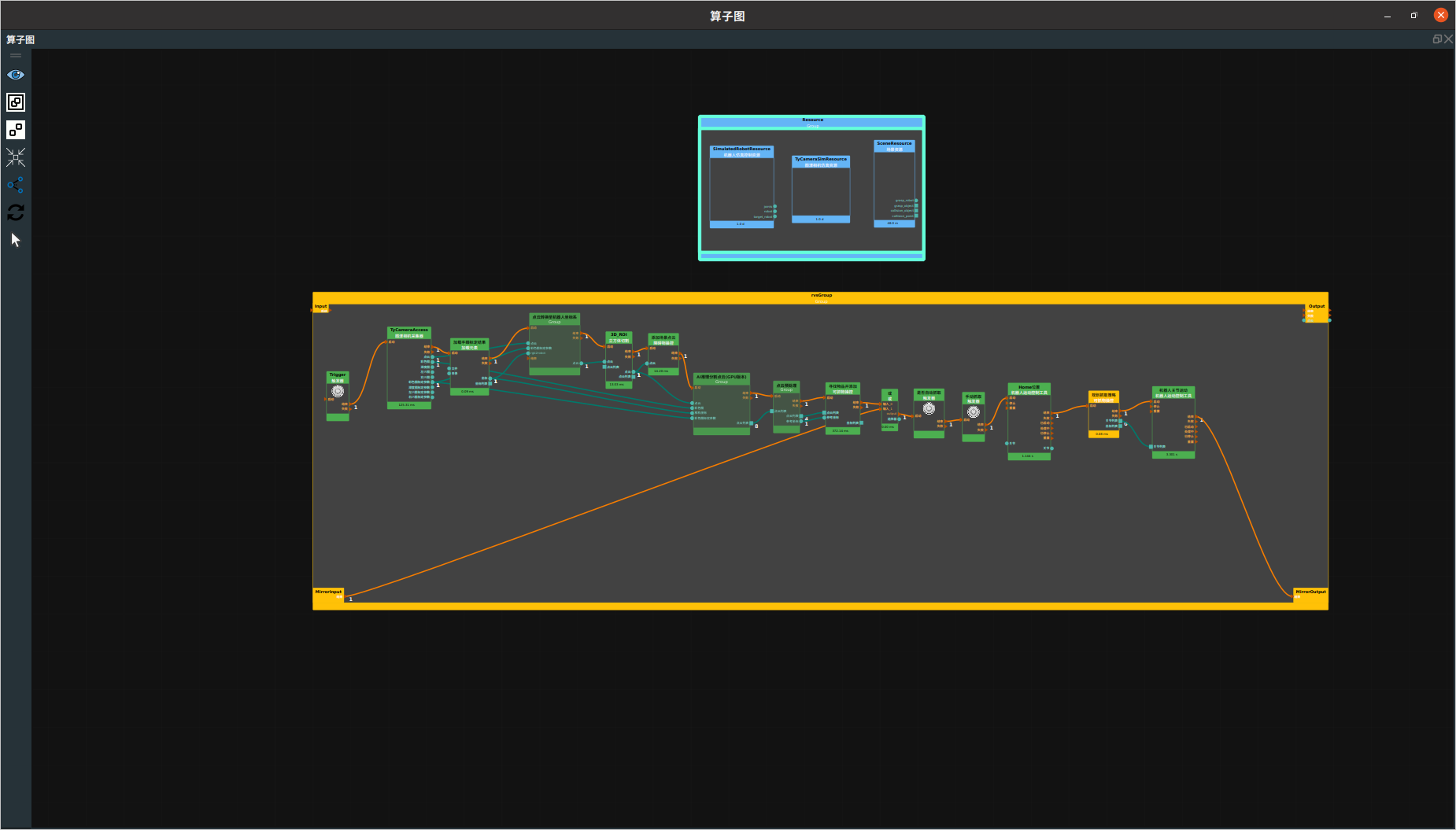Screen dimensions: 1456x830
Task: Toggle the 是否自动抓取 trigger power button
Action: pos(929,408)
